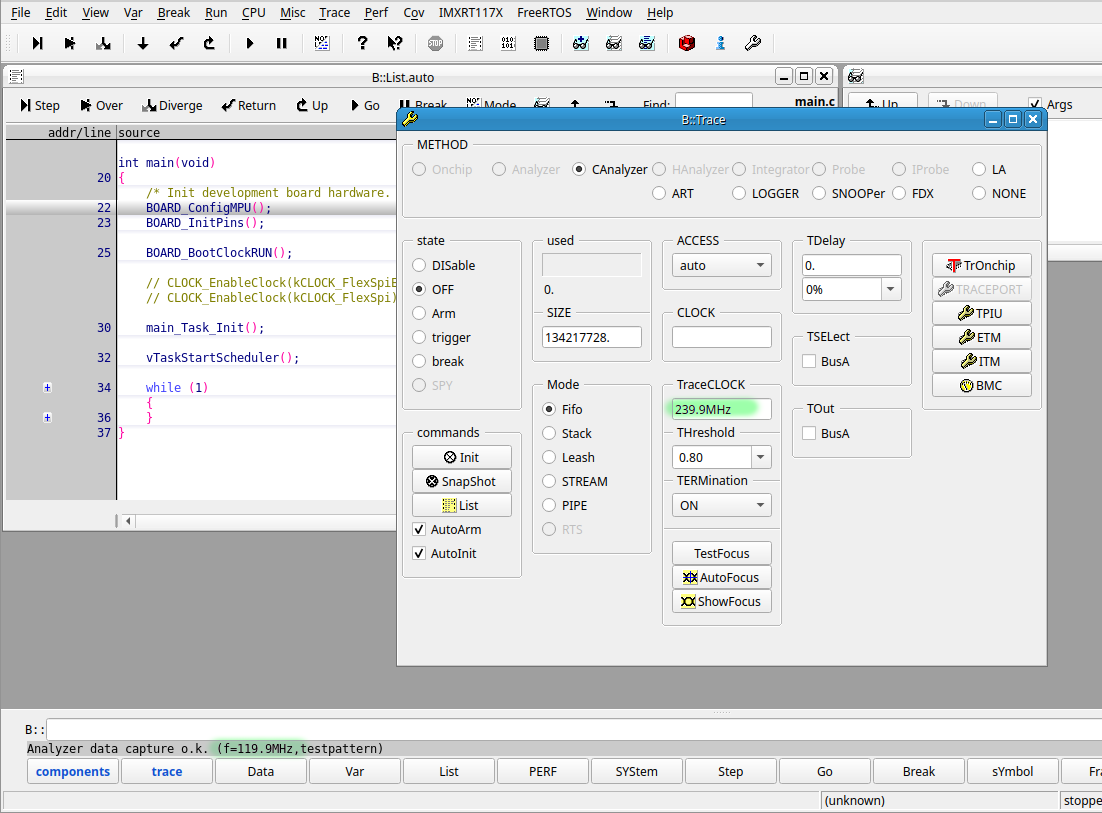Open the CPU menu
This screenshot has height=813, width=1102.
tap(253, 12)
